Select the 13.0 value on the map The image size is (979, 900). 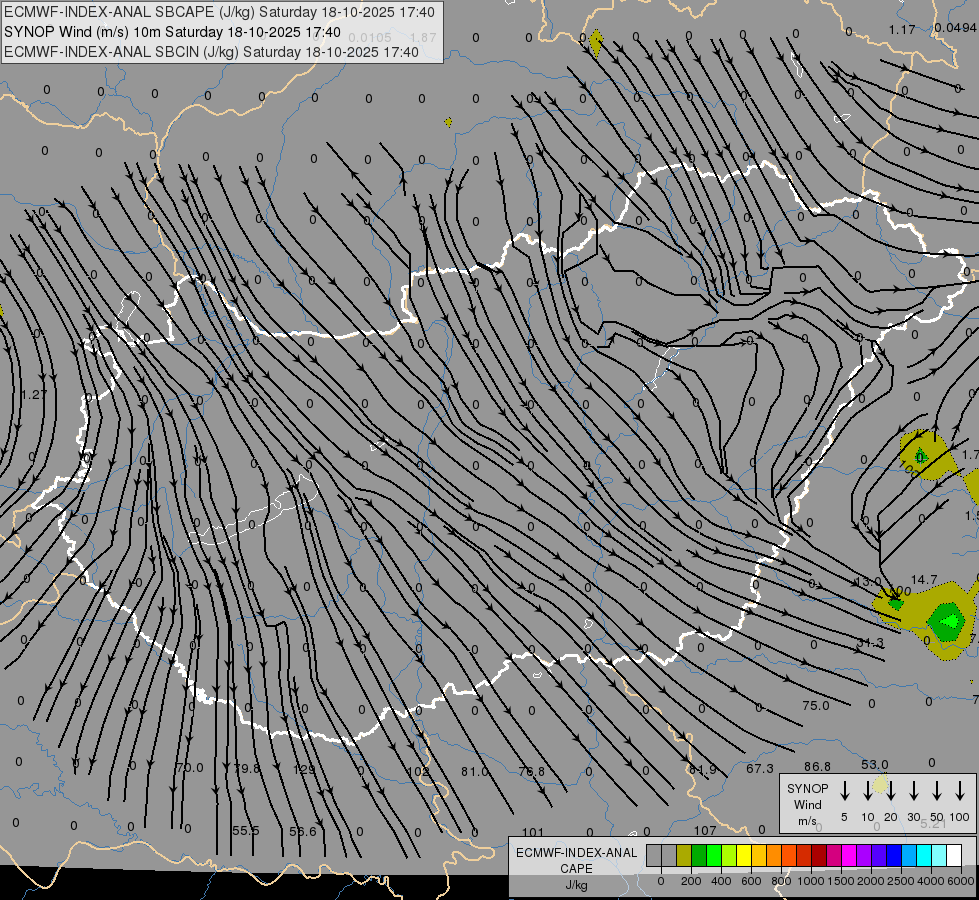point(868,581)
